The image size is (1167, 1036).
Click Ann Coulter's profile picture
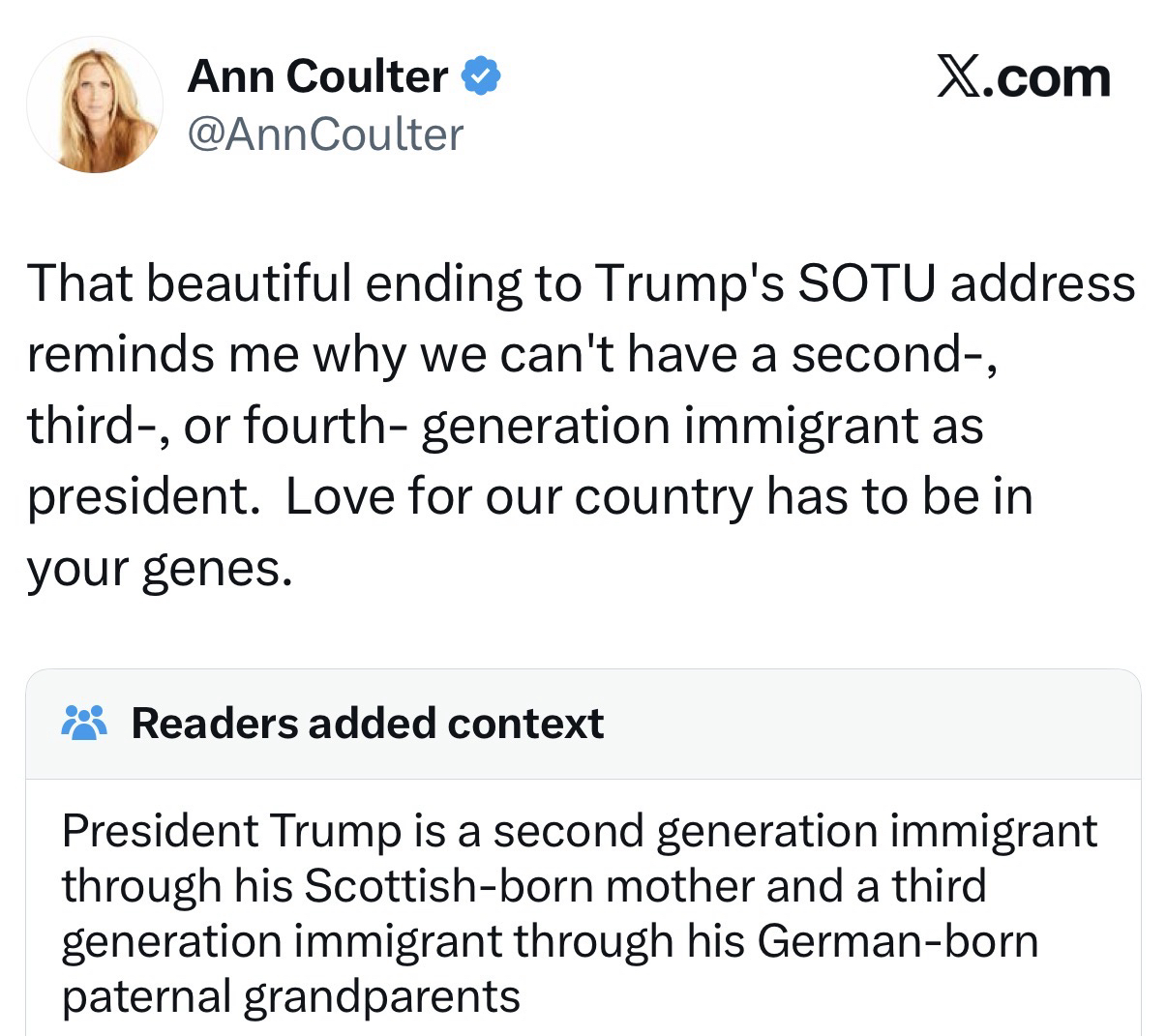click(x=94, y=105)
